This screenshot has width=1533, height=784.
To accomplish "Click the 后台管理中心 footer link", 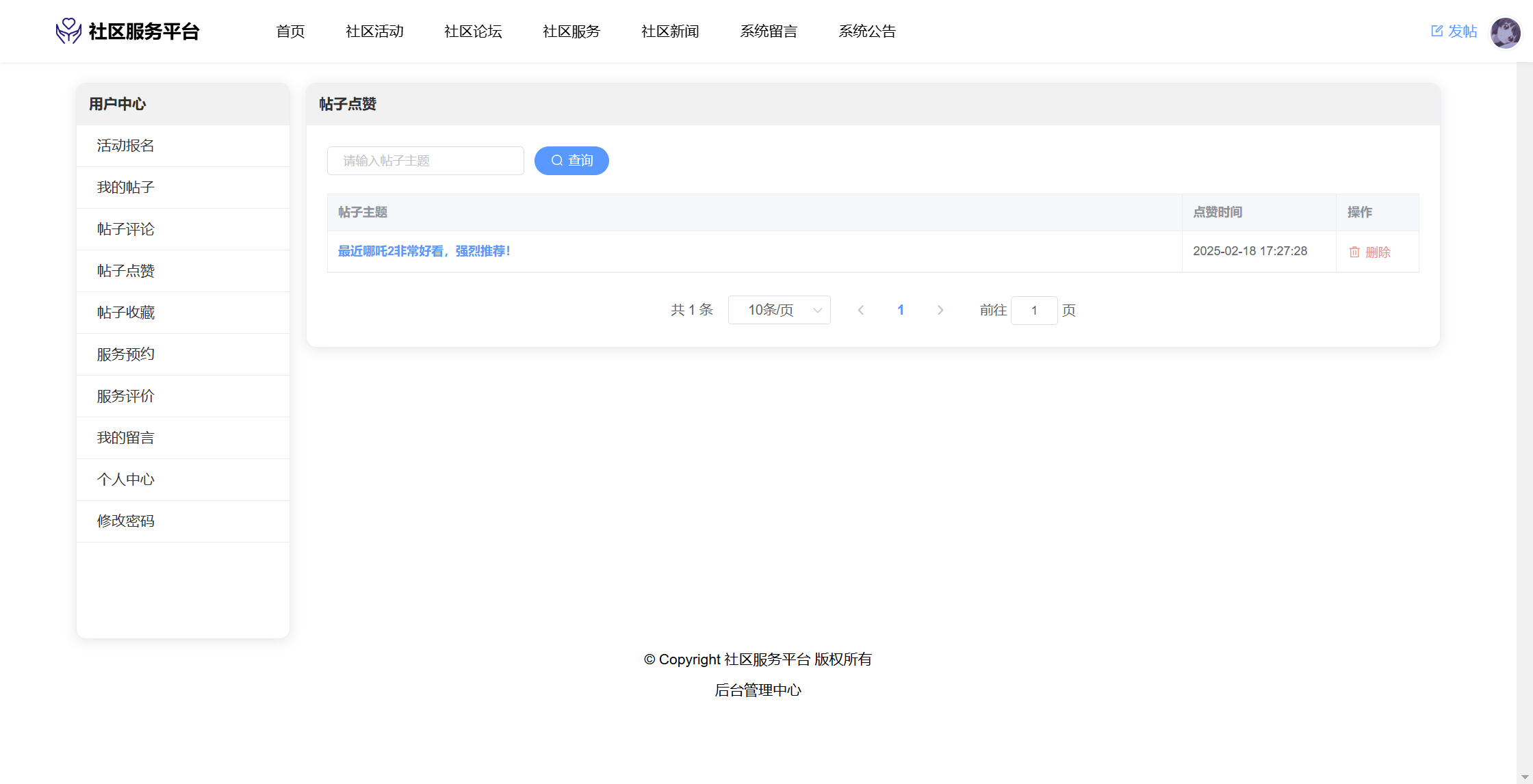I will pyautogui.click(x=758, y=690).
